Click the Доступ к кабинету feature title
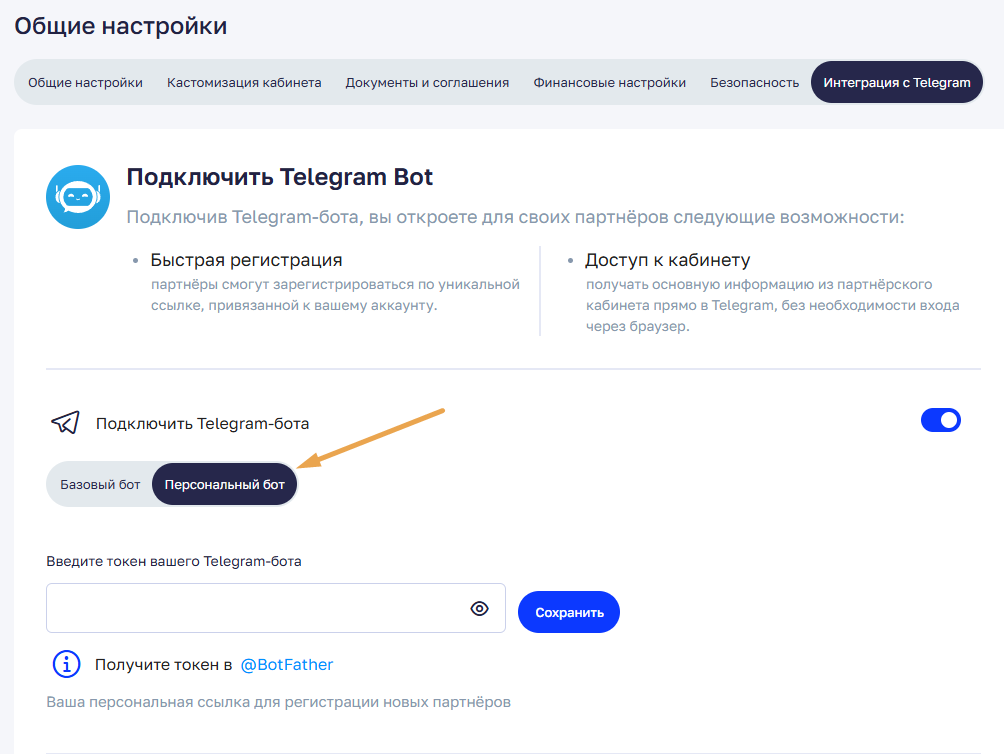 click(x=667, y=260)
